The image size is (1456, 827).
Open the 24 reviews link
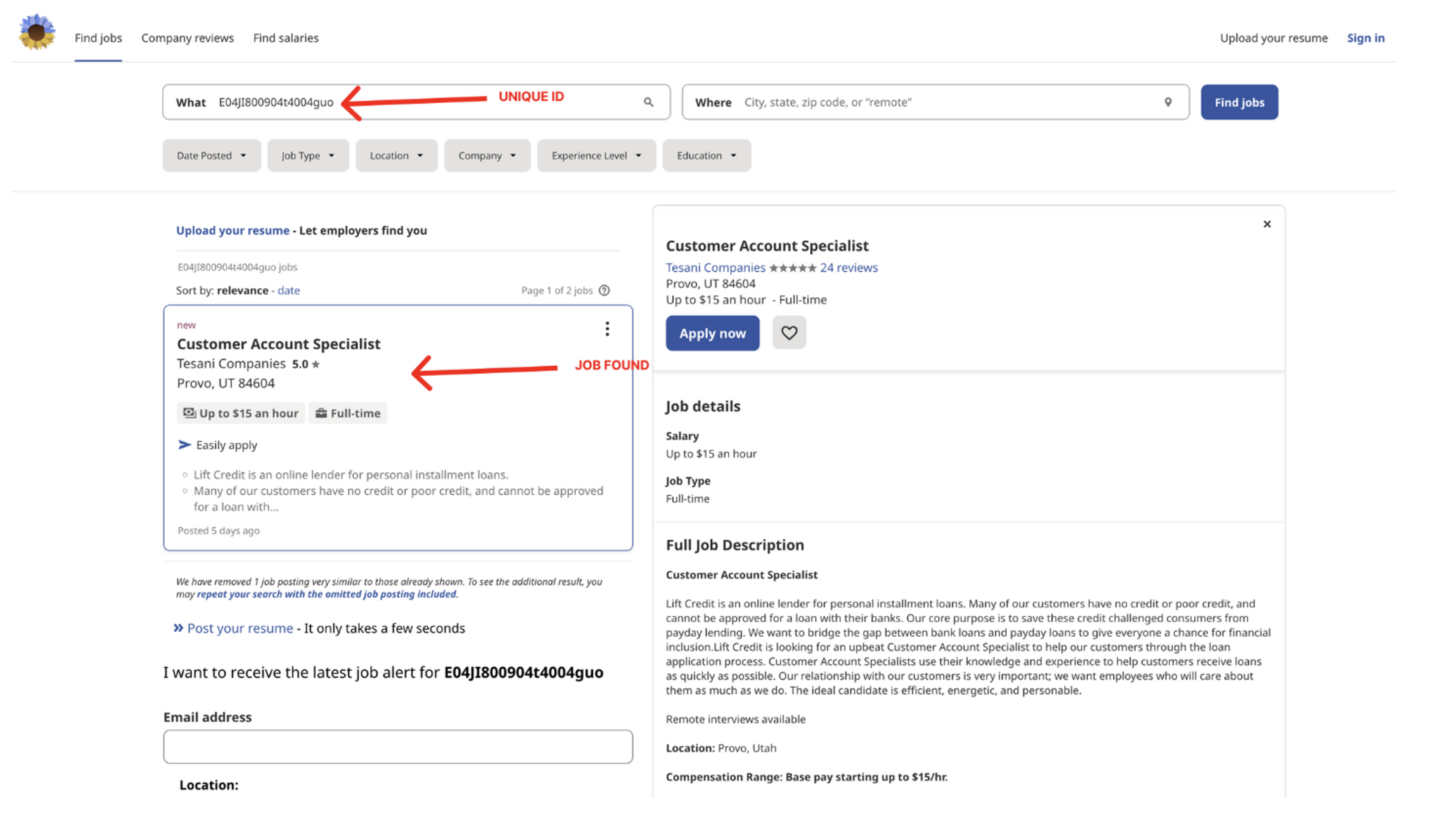[848, 267]
